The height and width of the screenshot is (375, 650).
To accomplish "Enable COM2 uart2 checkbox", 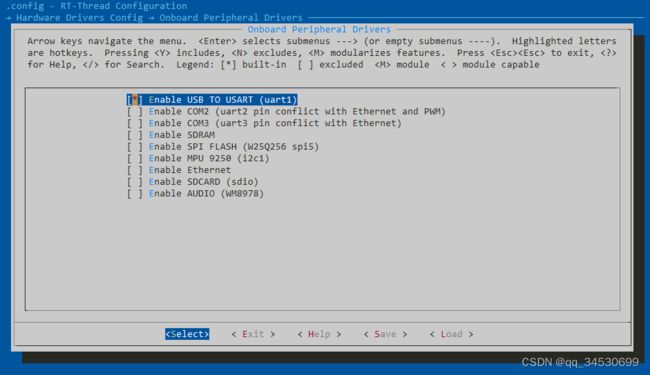I will pos(135,111).
